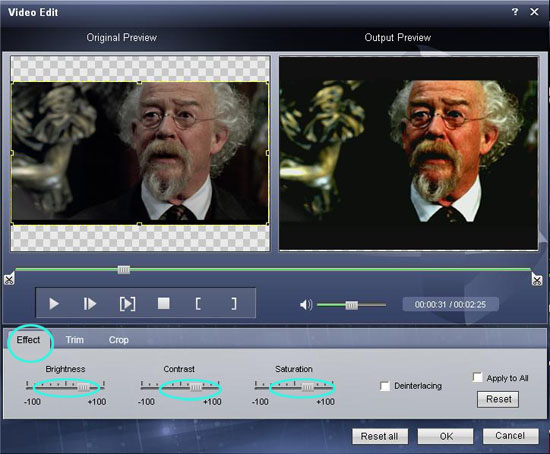Click the right-middle crop handle in Original Preview
Screen dimensions: 550x454
268,153
